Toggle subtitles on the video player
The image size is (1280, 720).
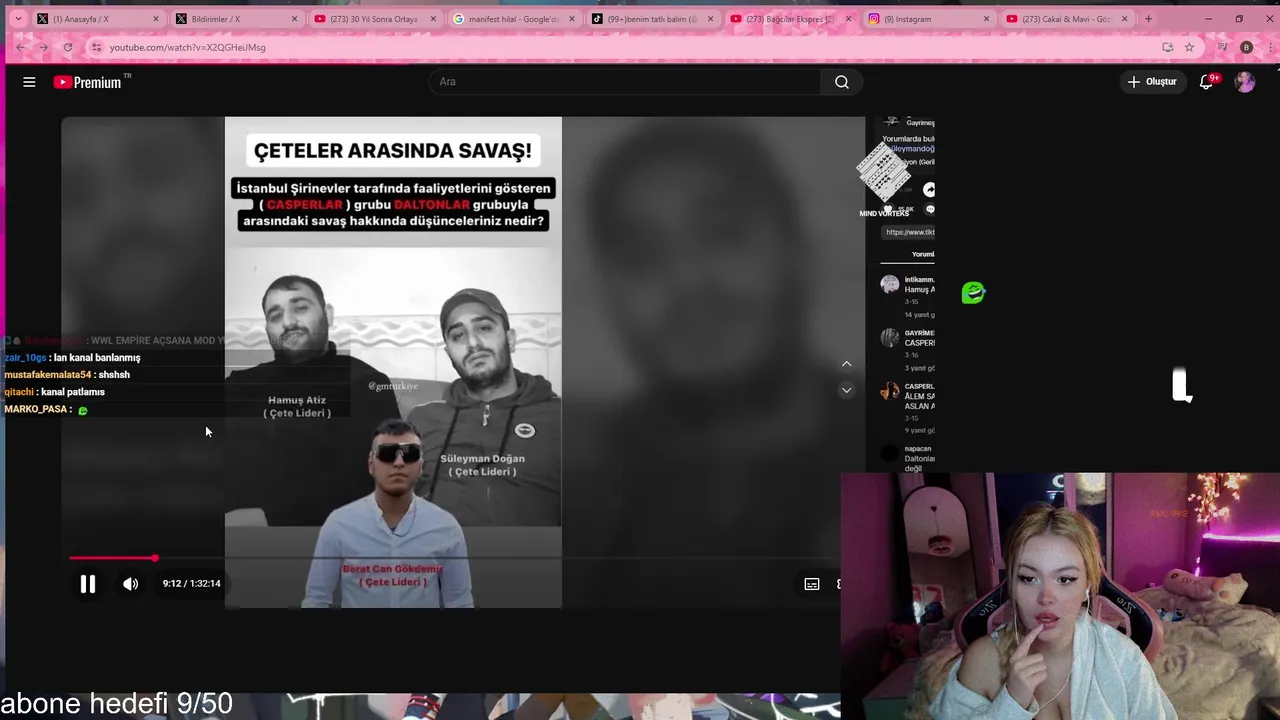[812, 584]
